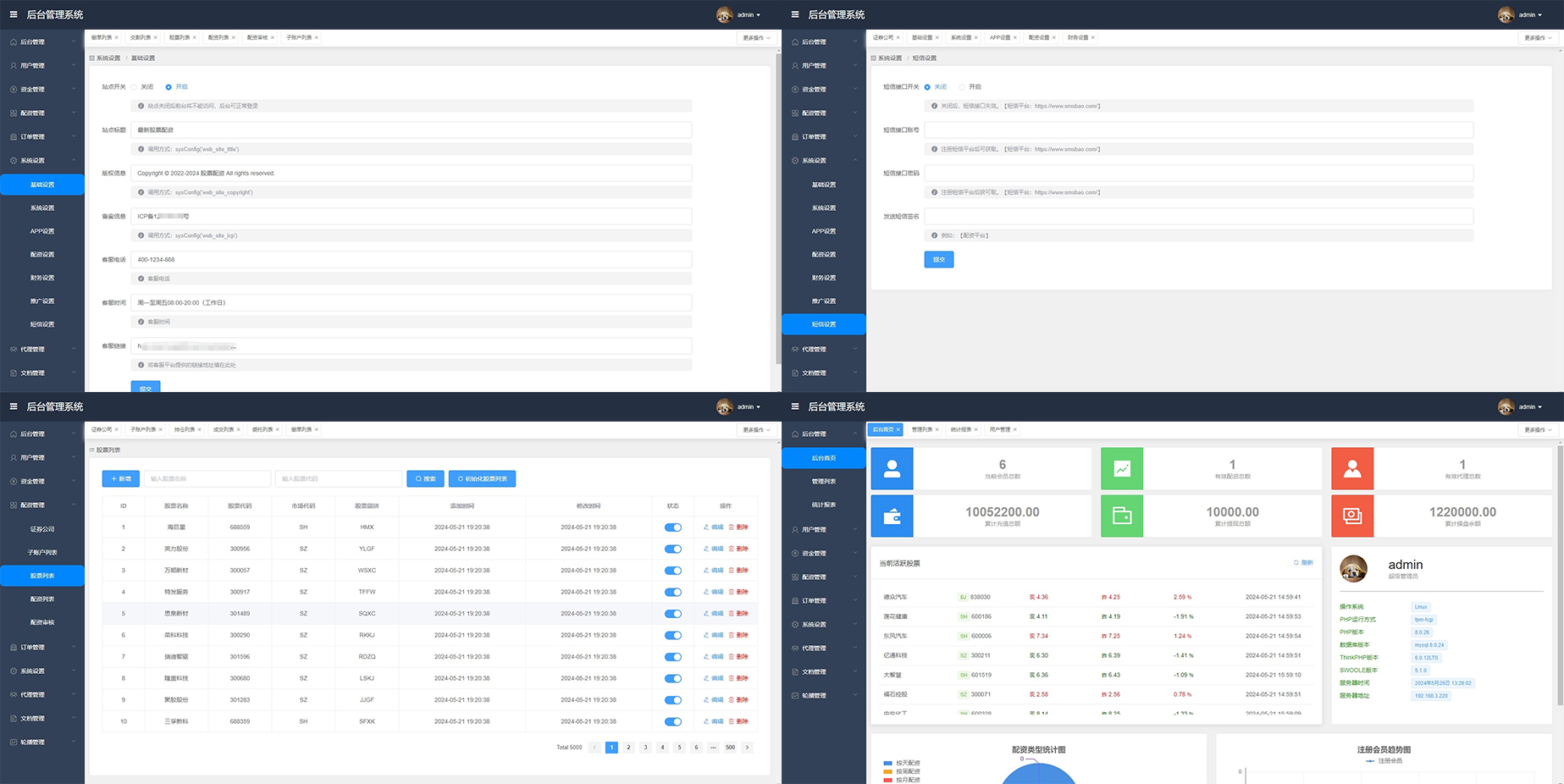Click edit pencil icon for stock 海目星

point(706,527)
